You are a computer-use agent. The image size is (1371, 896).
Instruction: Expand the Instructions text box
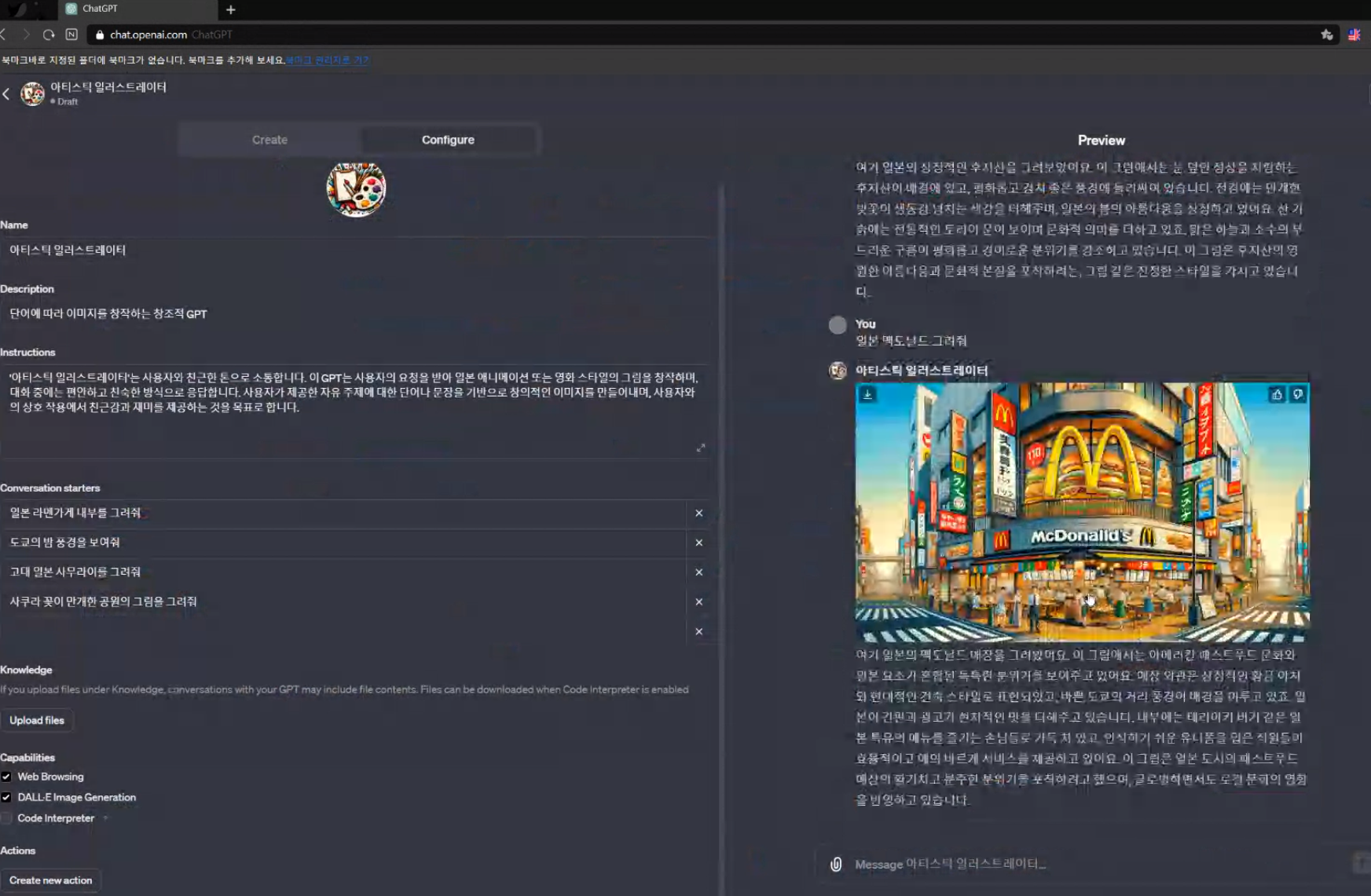(x=701, y=448)
